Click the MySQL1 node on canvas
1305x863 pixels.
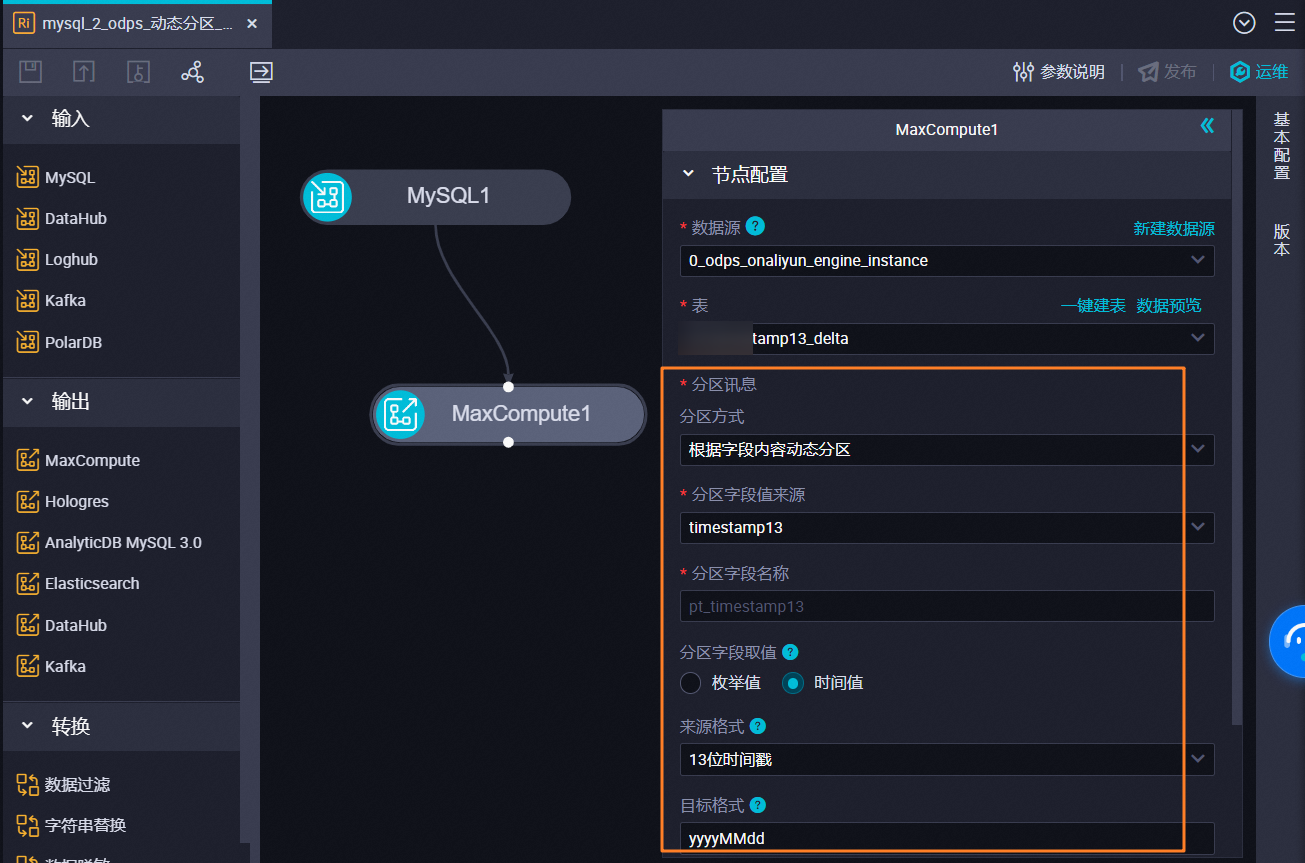click(x=436, y=196)
